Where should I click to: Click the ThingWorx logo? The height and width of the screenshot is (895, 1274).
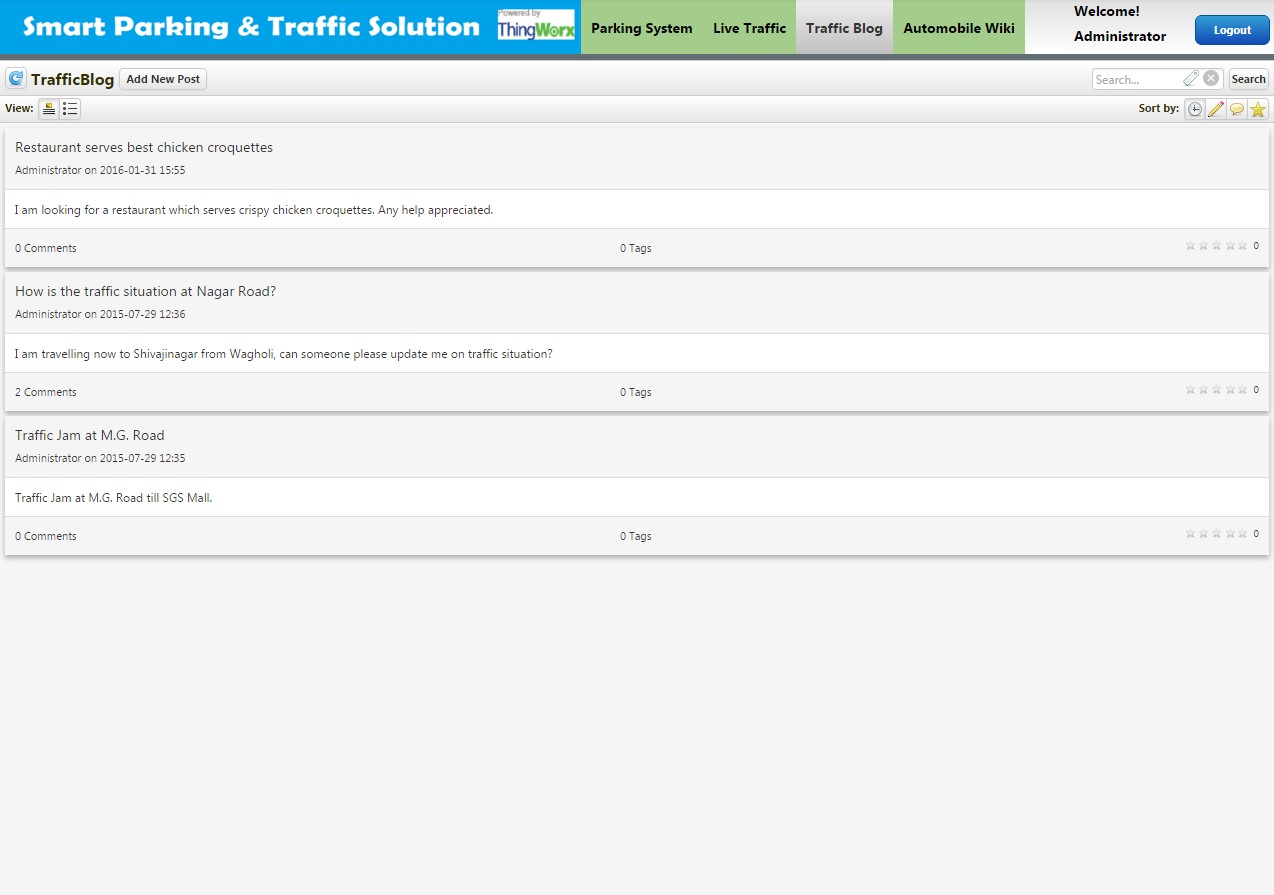(536, 25)
